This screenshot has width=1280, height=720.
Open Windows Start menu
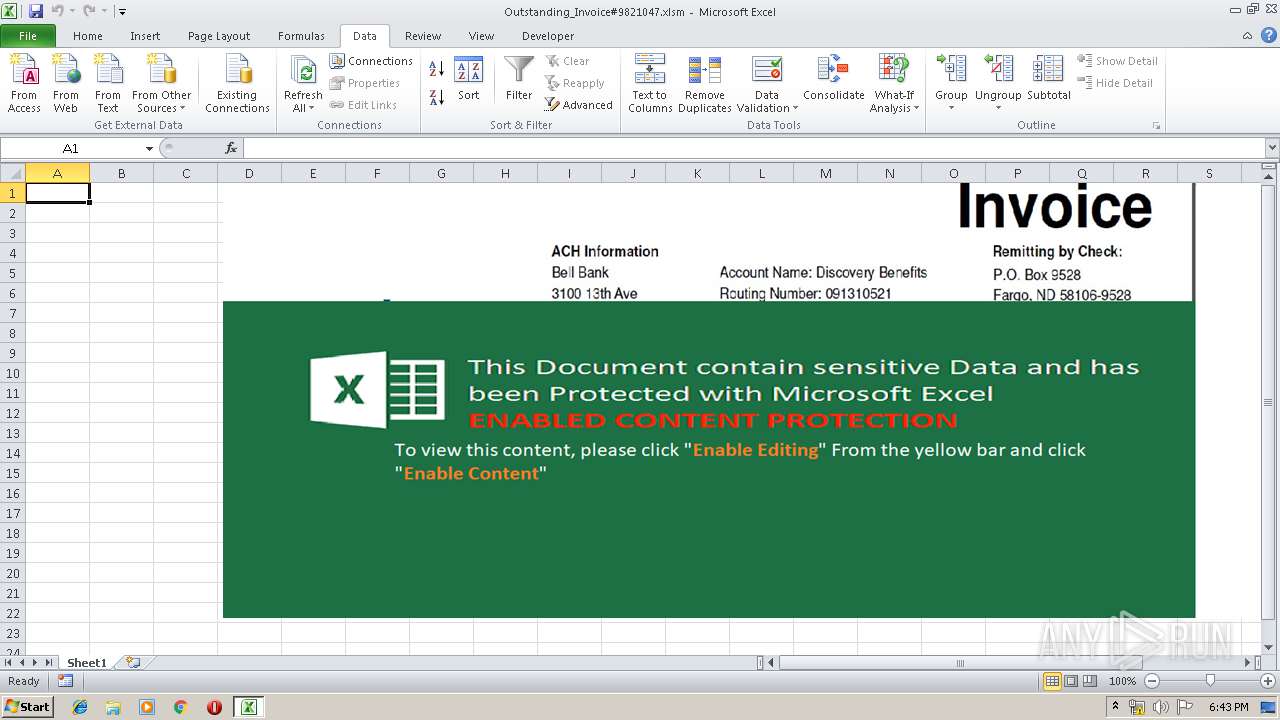coord(28,707)
